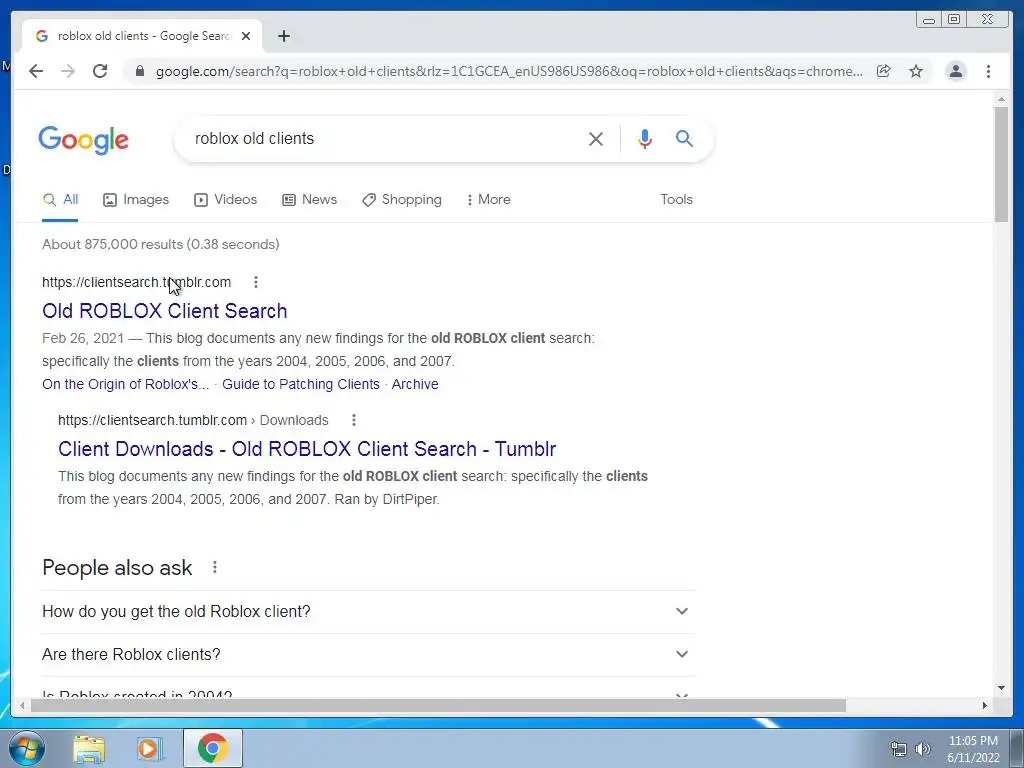
Task: Open search Tools options
Action: [676, 200]
